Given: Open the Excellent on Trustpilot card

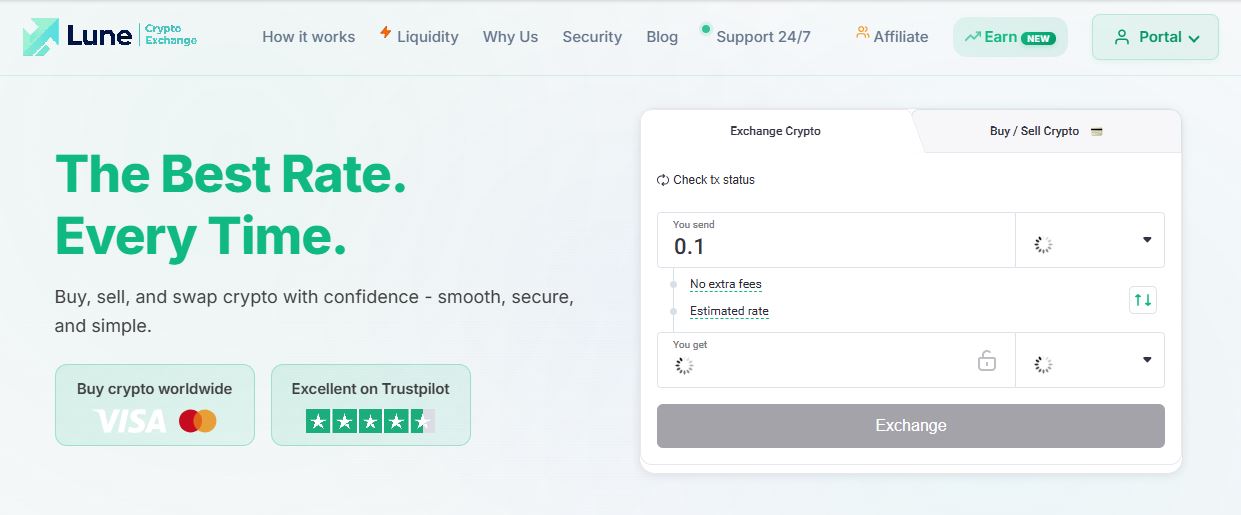Looking at the screenshot, I should [x=371, y=405].
